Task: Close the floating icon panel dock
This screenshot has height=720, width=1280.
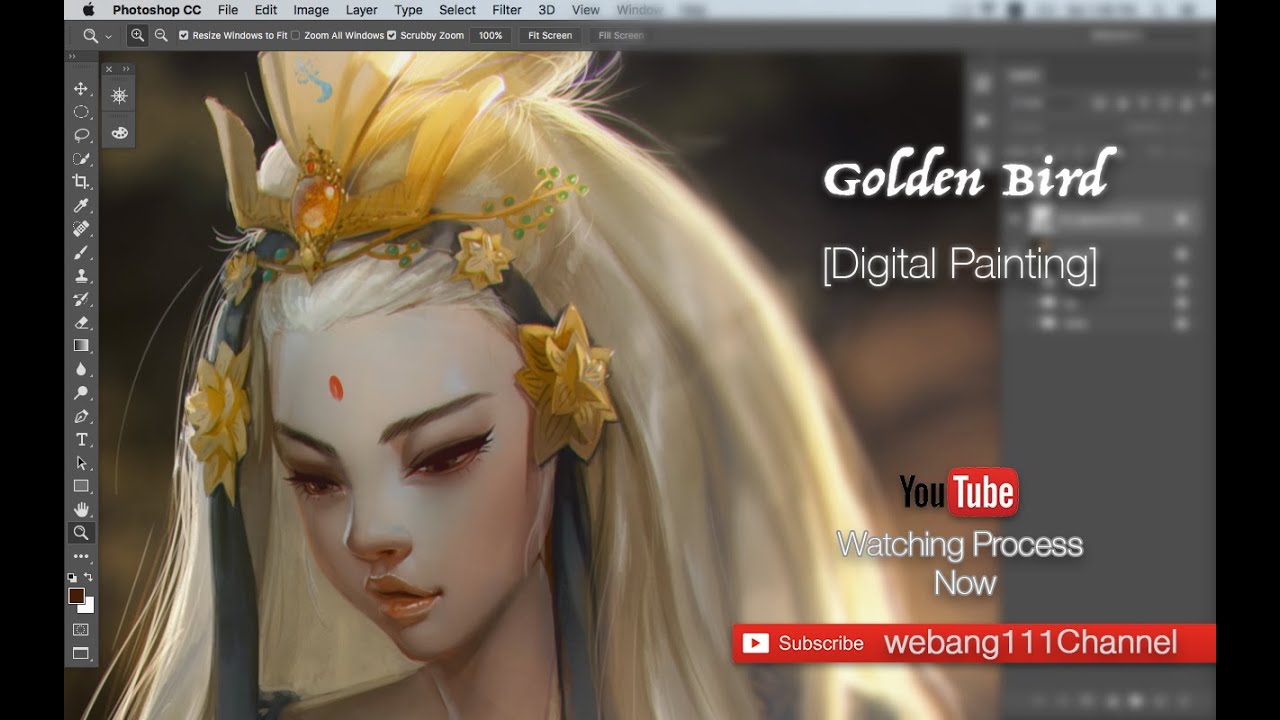Action: pos(109,69)
